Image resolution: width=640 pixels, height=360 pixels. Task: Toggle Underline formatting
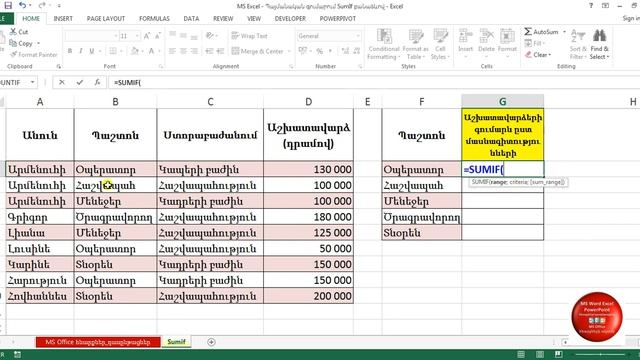coord(91,51)
